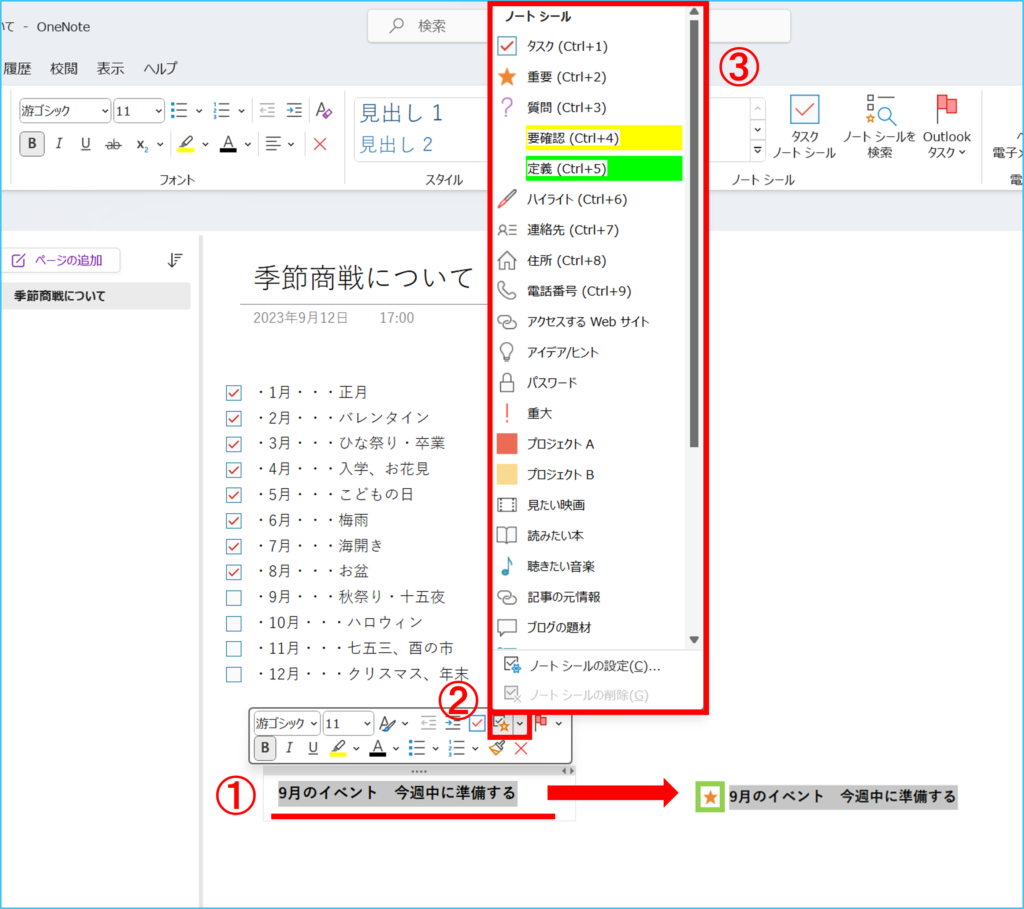This screenshot has width=1024, height=909.
Task: Click the font color black swatch on the mini toolbar
Action: (x=377, y=748)
